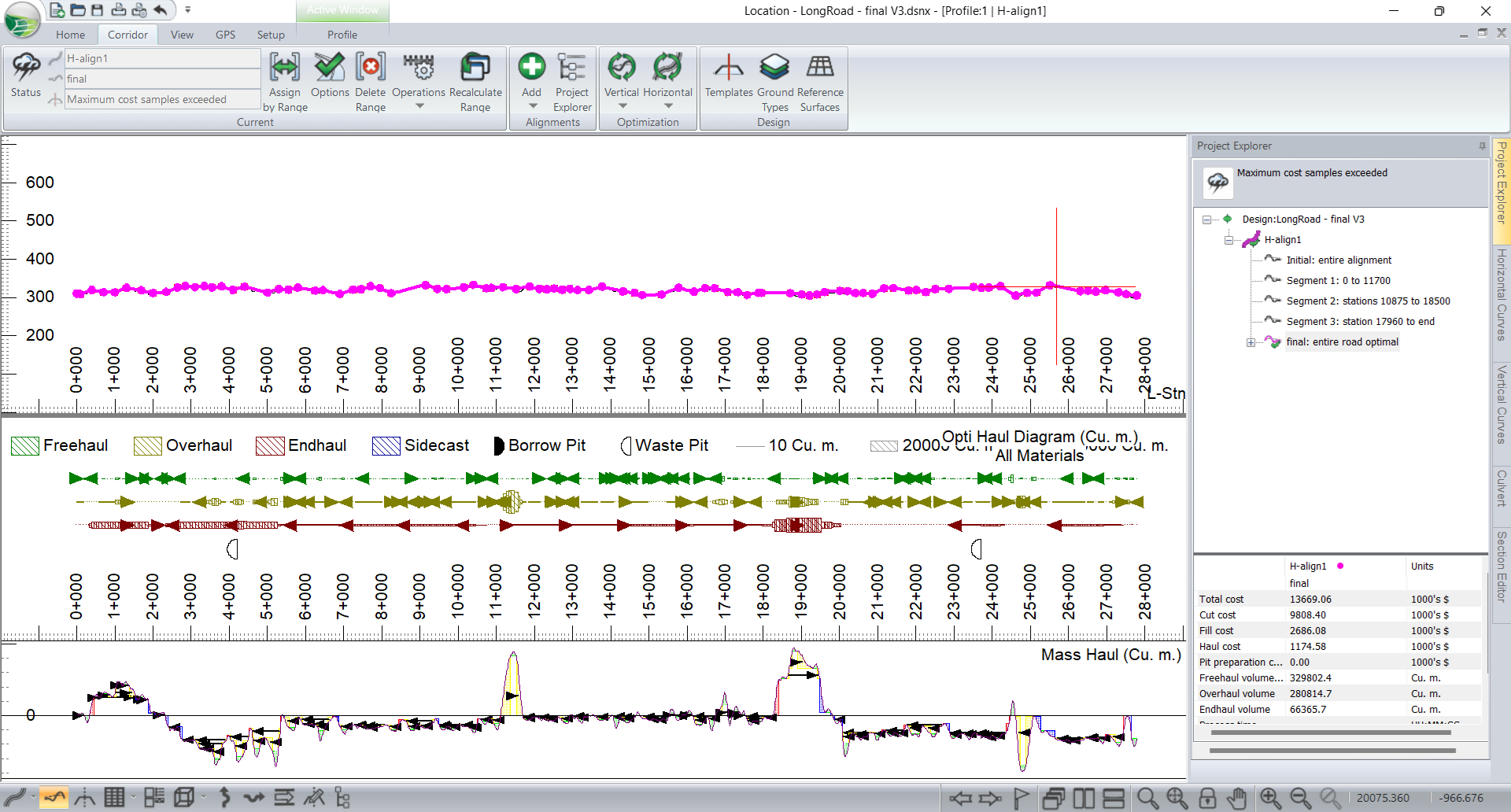Switch to the GPS ribbon tab

click(225, 35)
